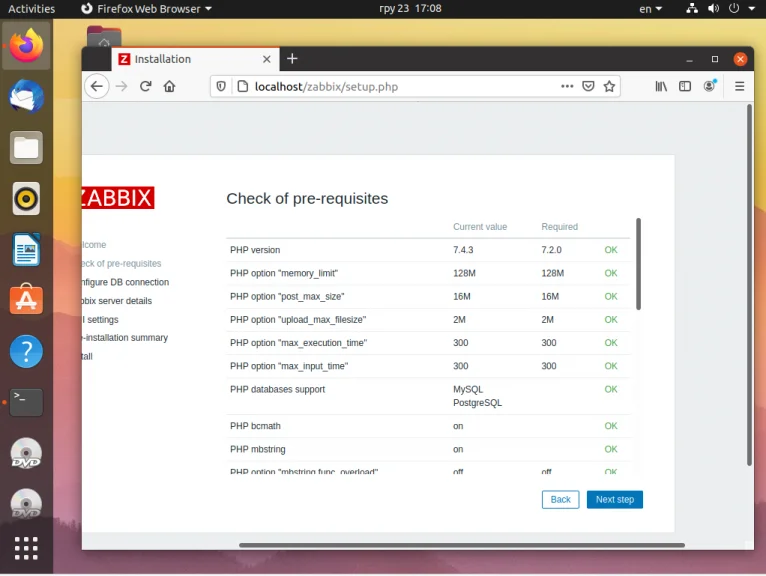Open the clock and calendar in top bar

(x=410, y=9)
